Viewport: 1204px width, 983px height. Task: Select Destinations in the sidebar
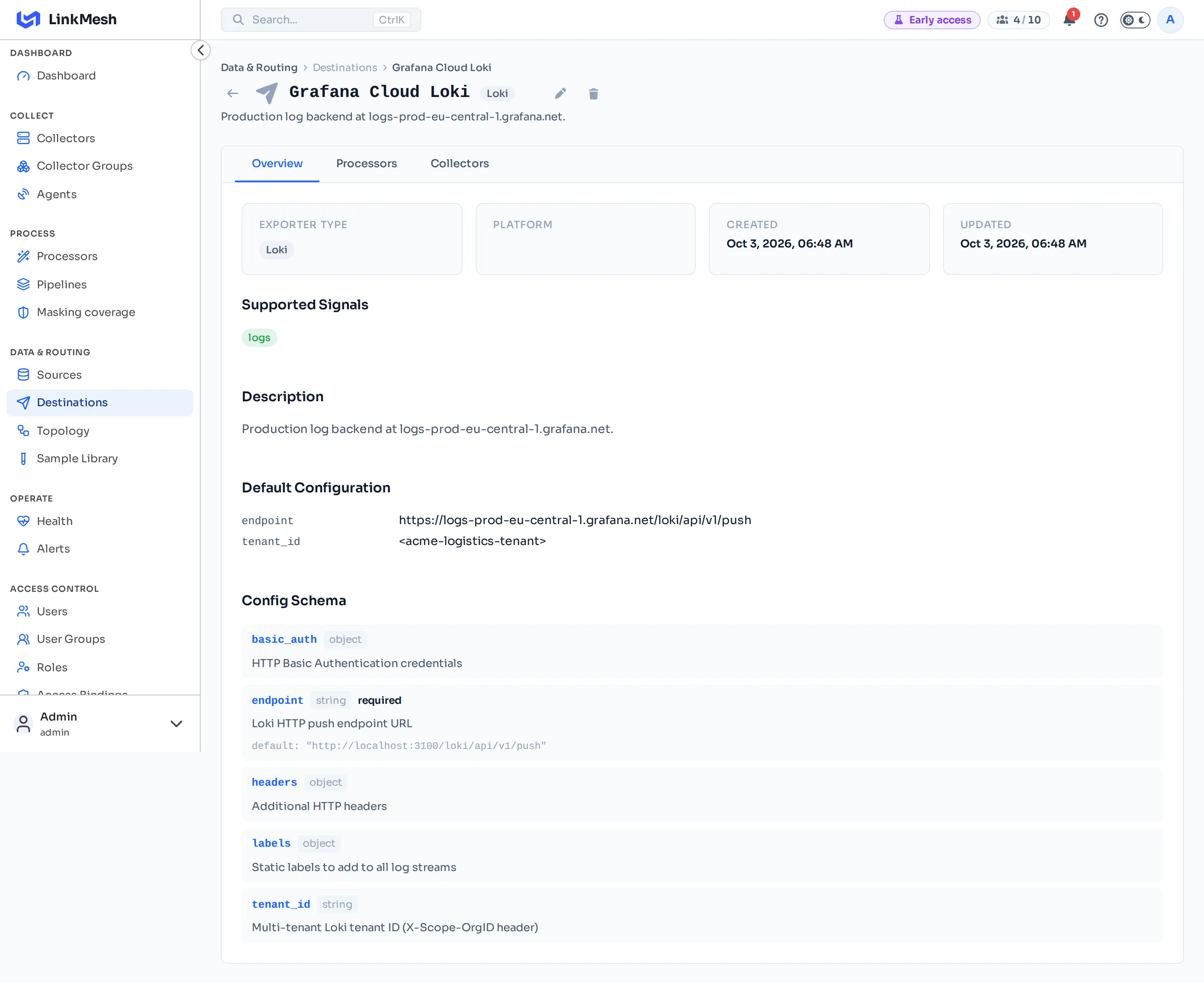pyautogui.click(x=99, y=402)
